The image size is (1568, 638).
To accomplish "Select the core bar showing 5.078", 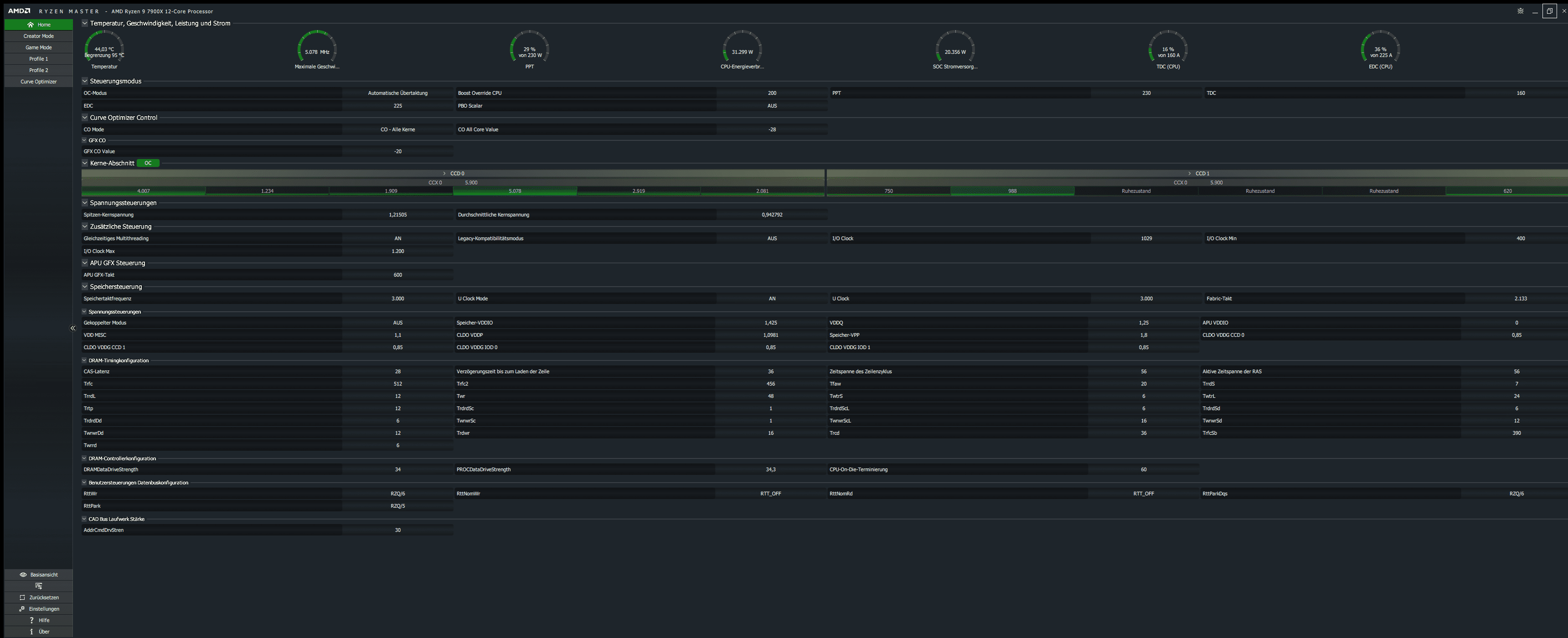I will [515, 191].
